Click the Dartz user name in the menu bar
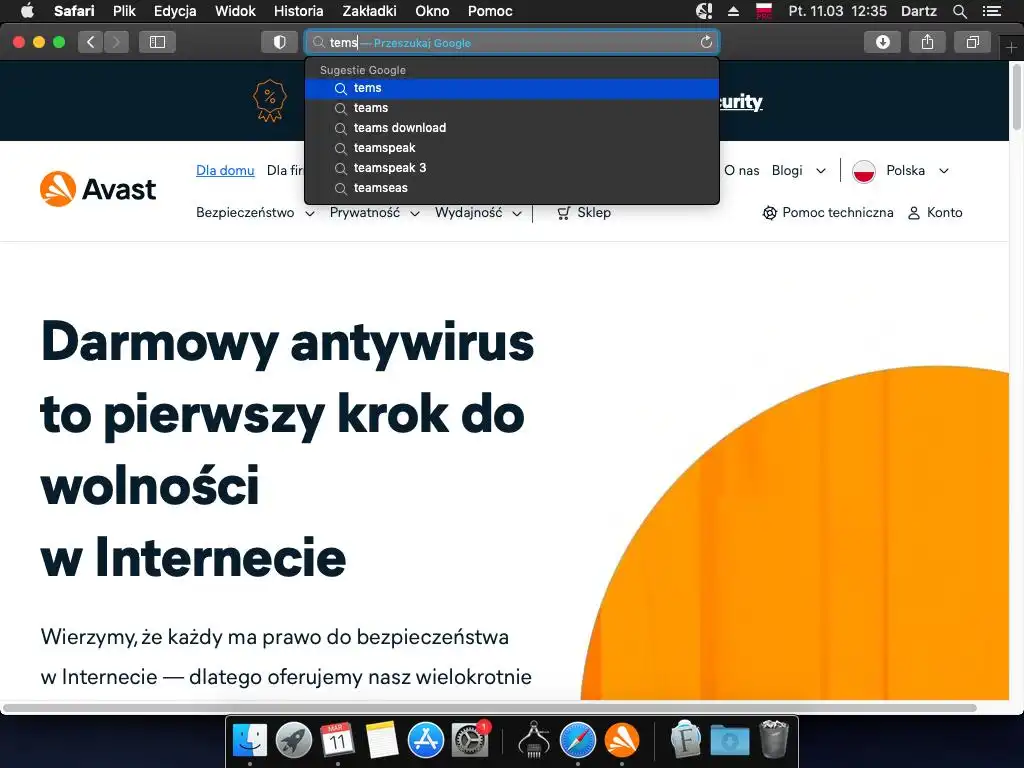This screenshot has width=1024, height=768. pos(919,10)
